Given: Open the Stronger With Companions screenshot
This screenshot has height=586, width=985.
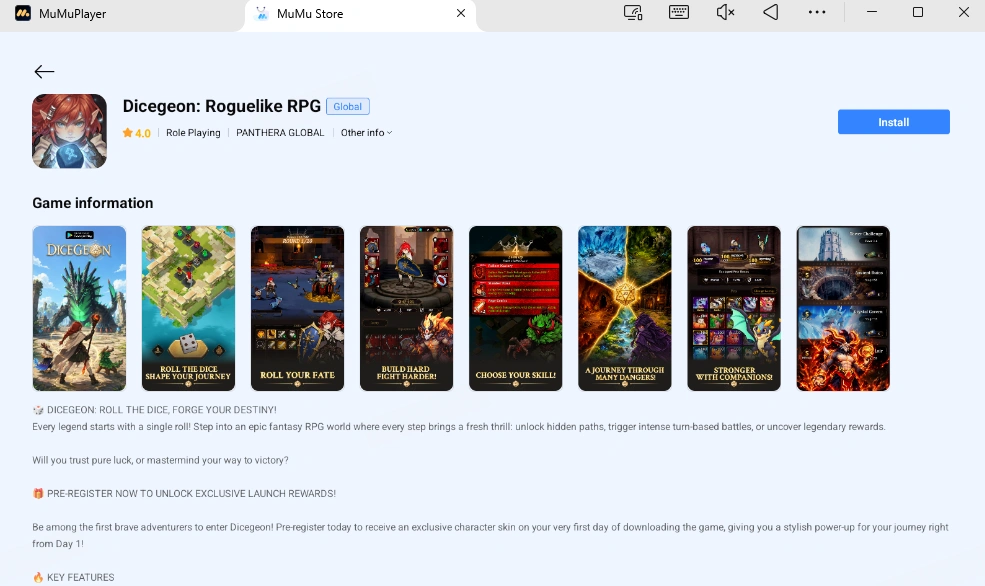Looking at the screenshot, I should [x=734, y=308].
